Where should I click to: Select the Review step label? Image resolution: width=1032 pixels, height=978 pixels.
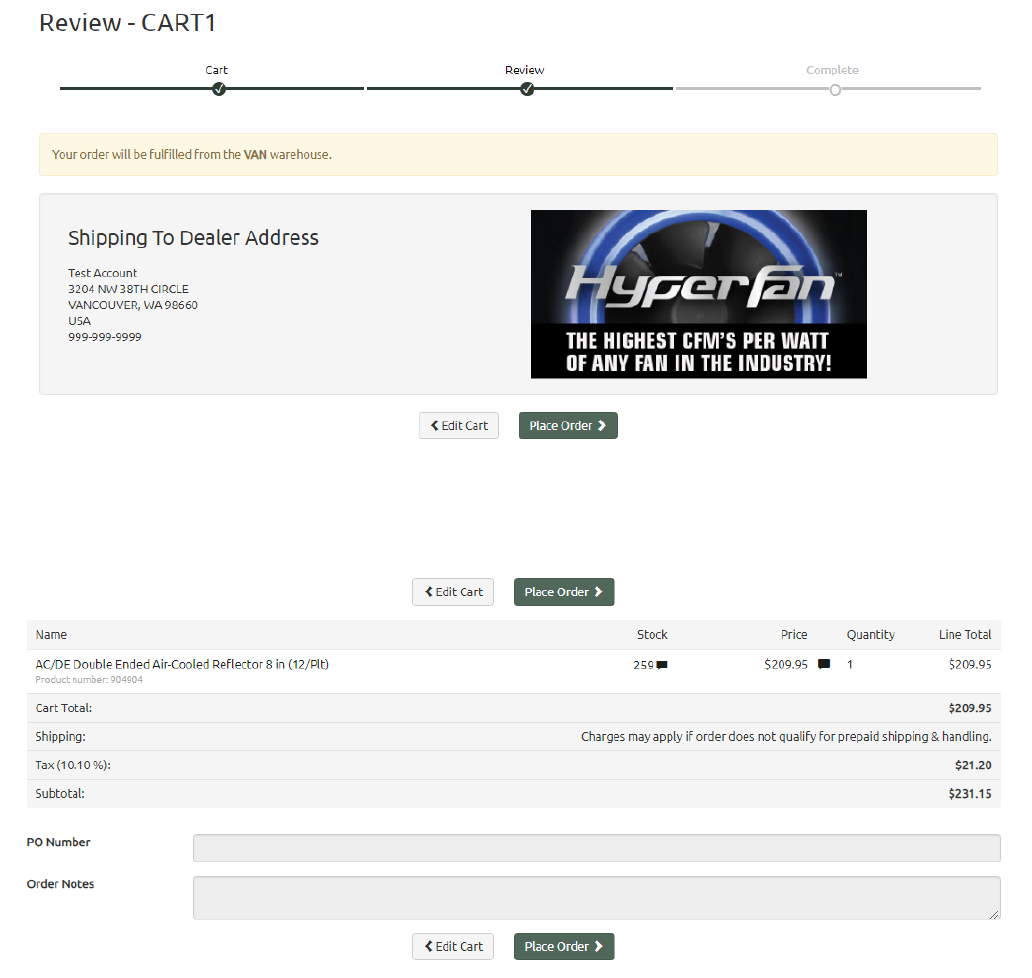click(x=524, y=70)
